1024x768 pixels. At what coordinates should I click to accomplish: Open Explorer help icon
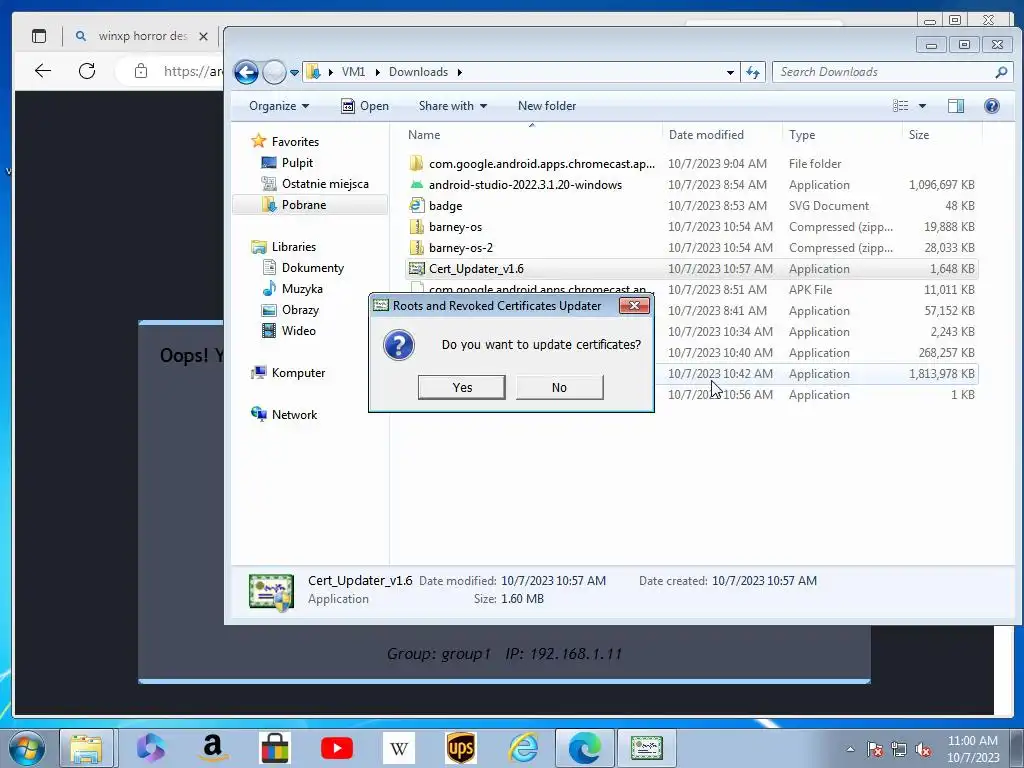(991, 106)
